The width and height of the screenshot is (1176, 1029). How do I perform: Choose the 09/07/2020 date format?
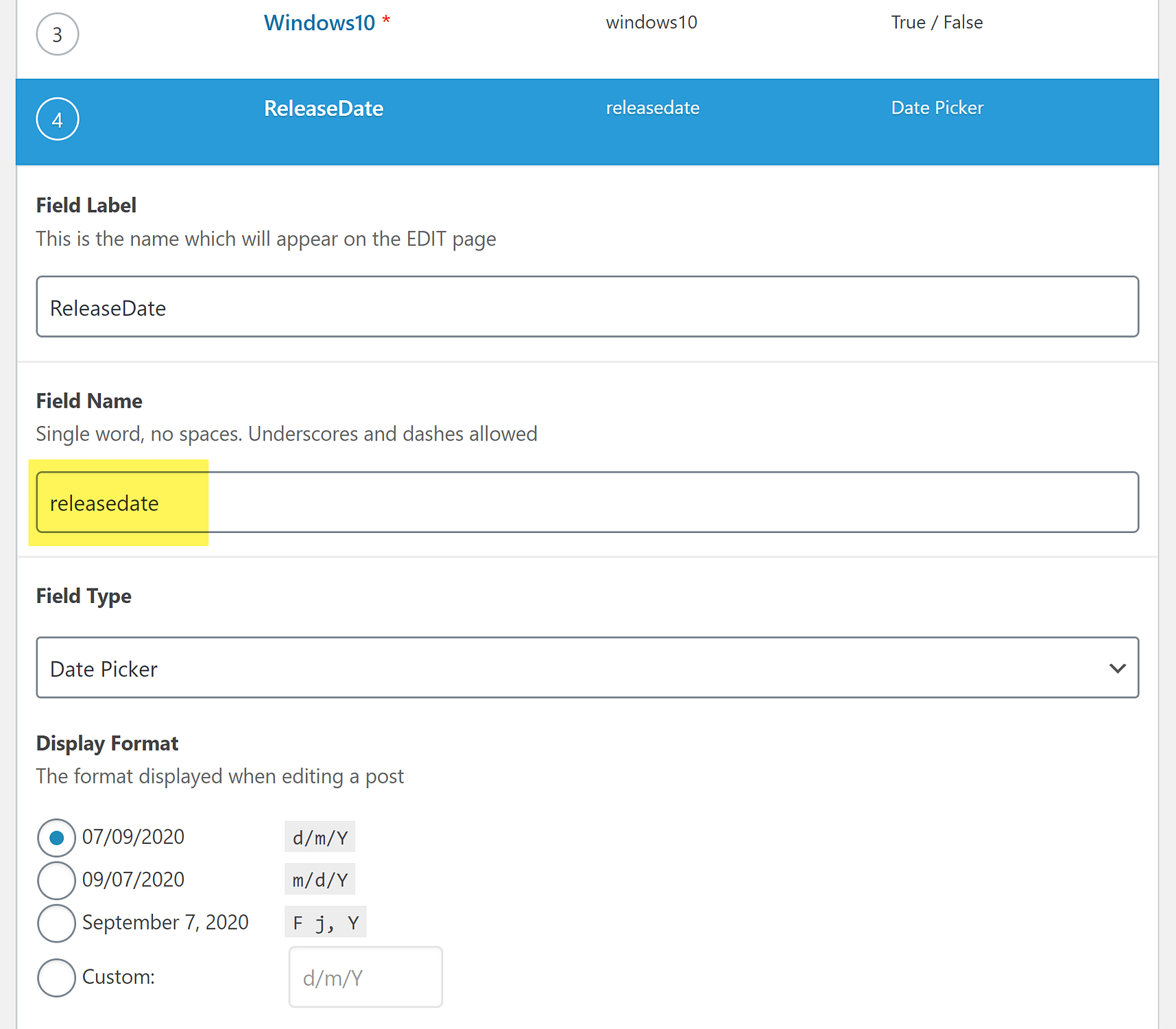(x=56, y=880)
